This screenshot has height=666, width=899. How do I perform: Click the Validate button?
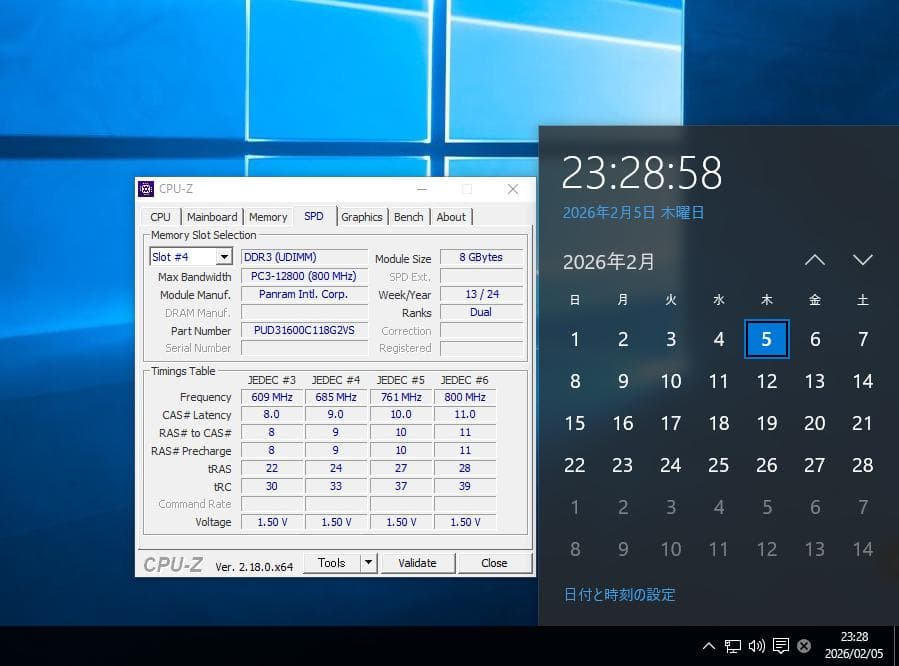point(418,563)
